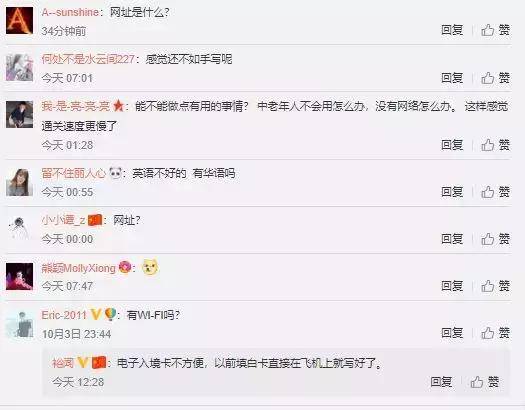Like Eric-2011's 有WI-FI吗 comment
The image size is (525, 410).
point(496,333)
